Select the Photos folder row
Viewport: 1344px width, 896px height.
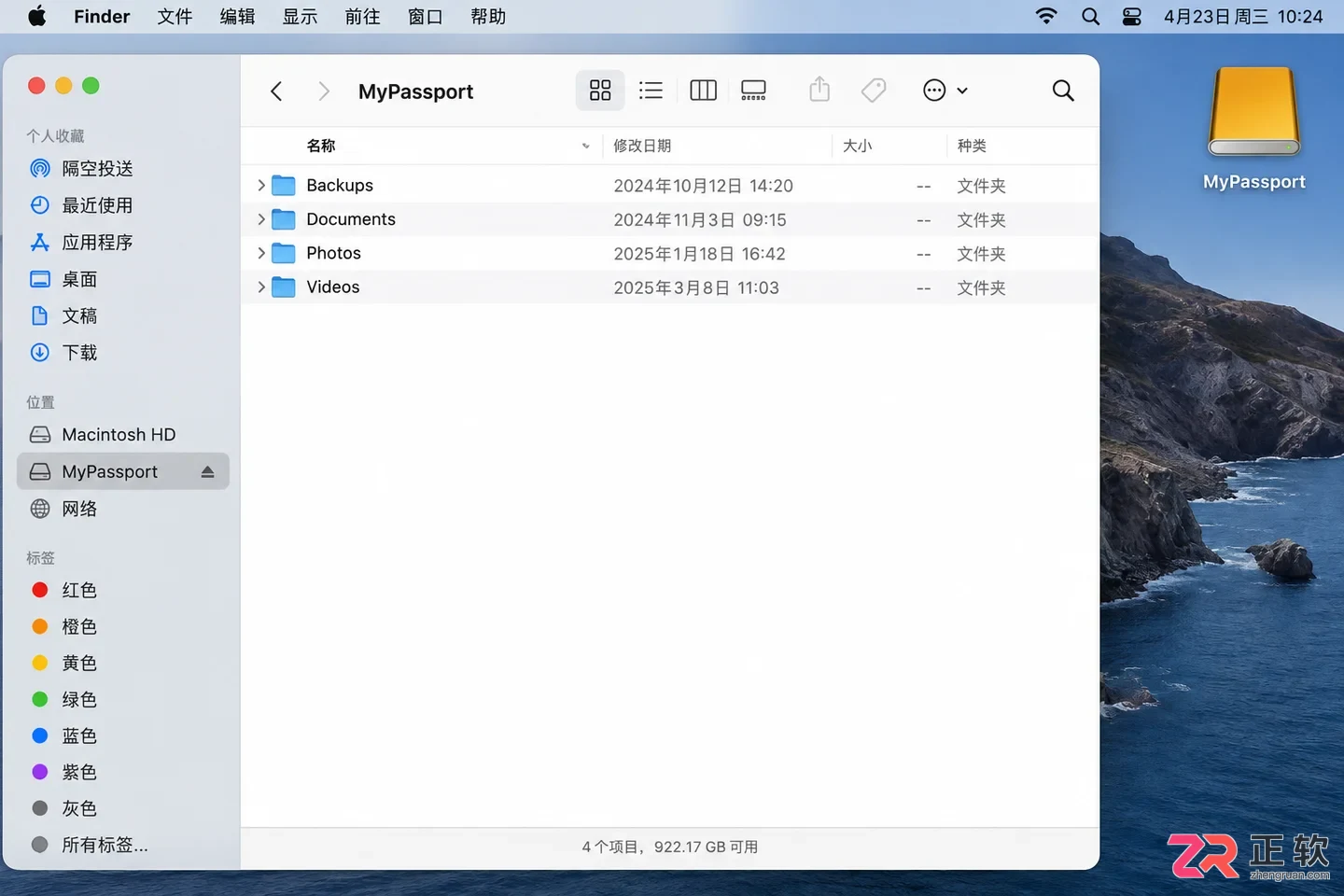[x=669, y=254]
